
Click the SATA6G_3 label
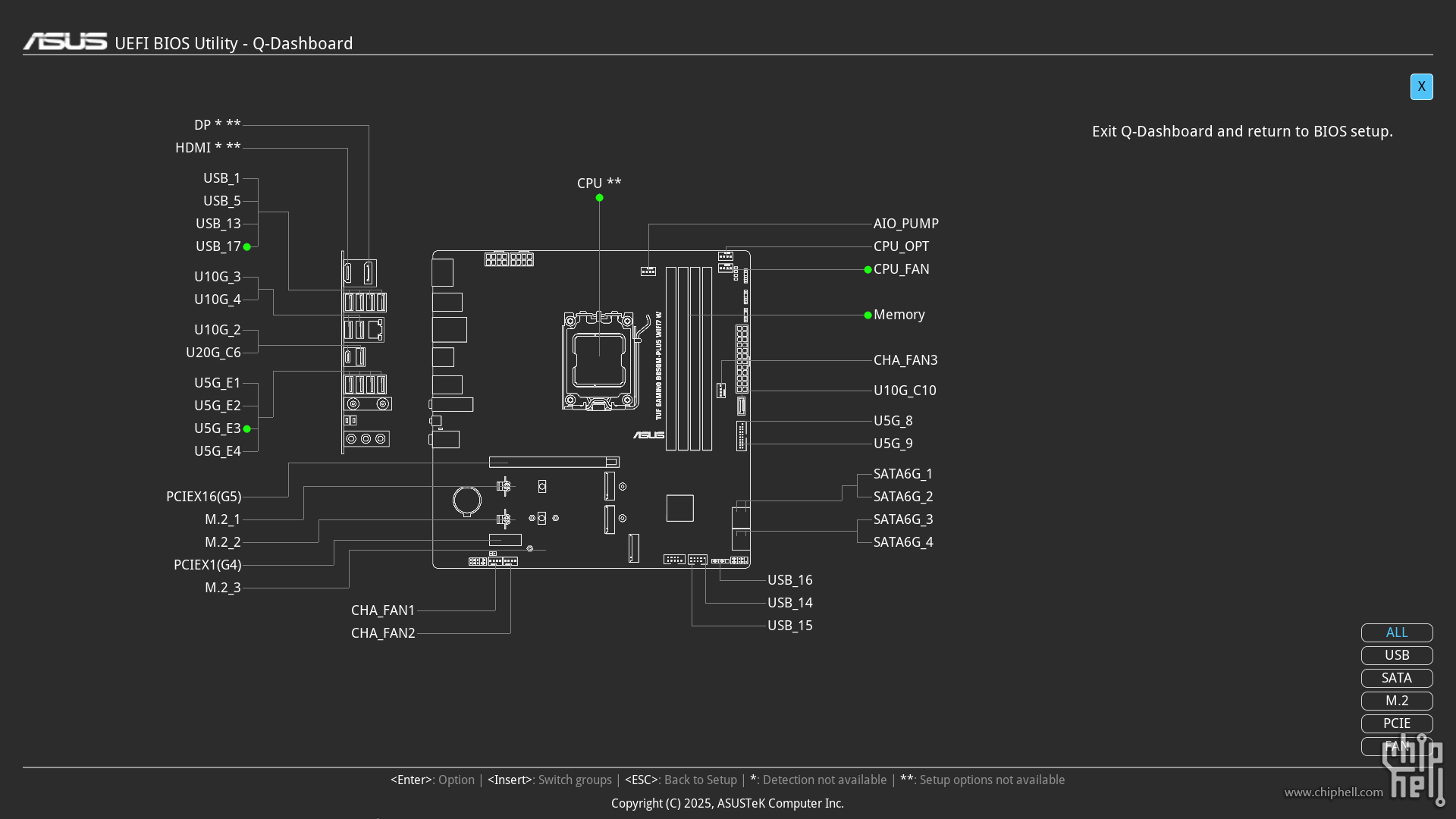[x=903, y=519]
